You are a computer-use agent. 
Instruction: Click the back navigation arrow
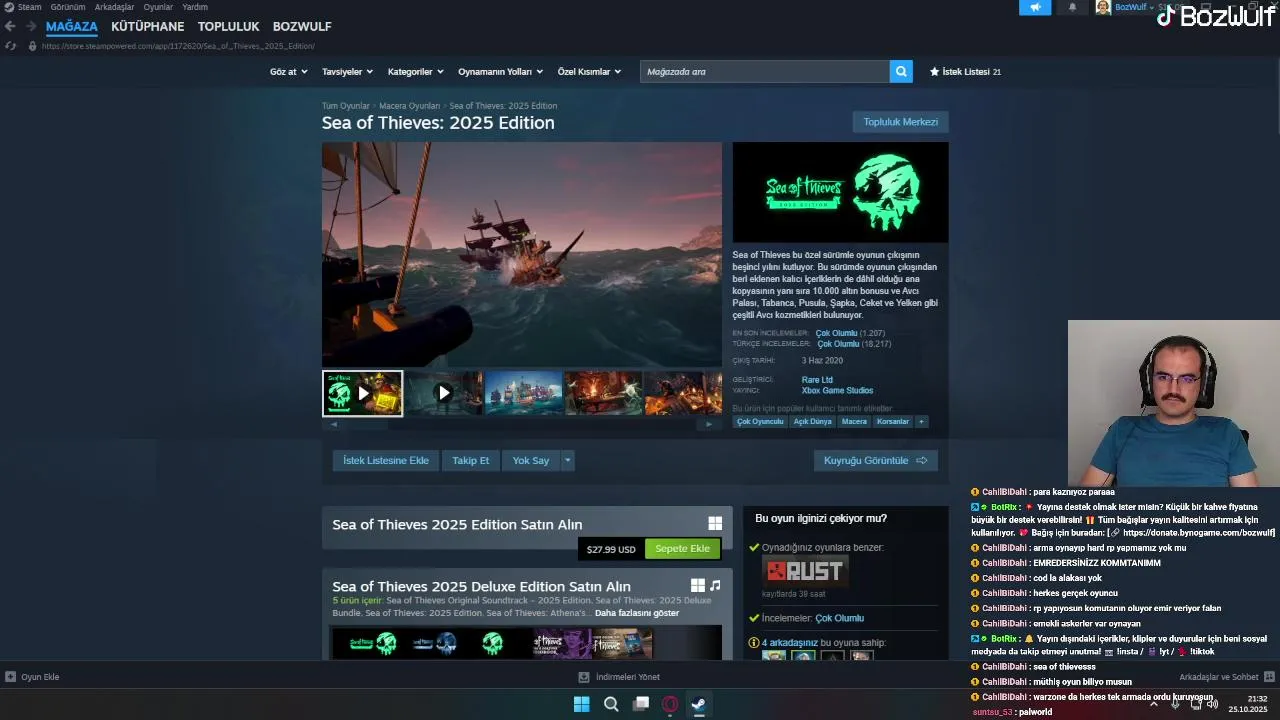pos(10,26)
